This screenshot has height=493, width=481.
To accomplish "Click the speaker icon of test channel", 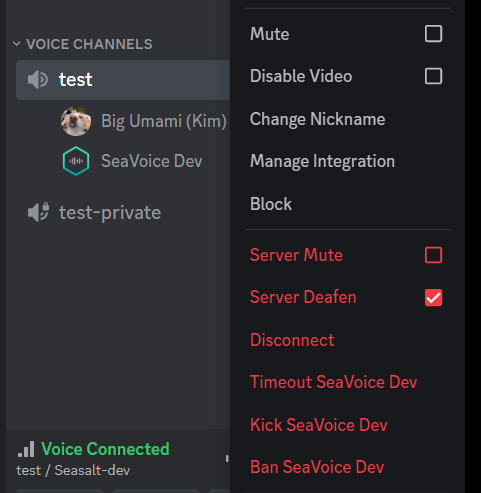I will click(38, 80).
